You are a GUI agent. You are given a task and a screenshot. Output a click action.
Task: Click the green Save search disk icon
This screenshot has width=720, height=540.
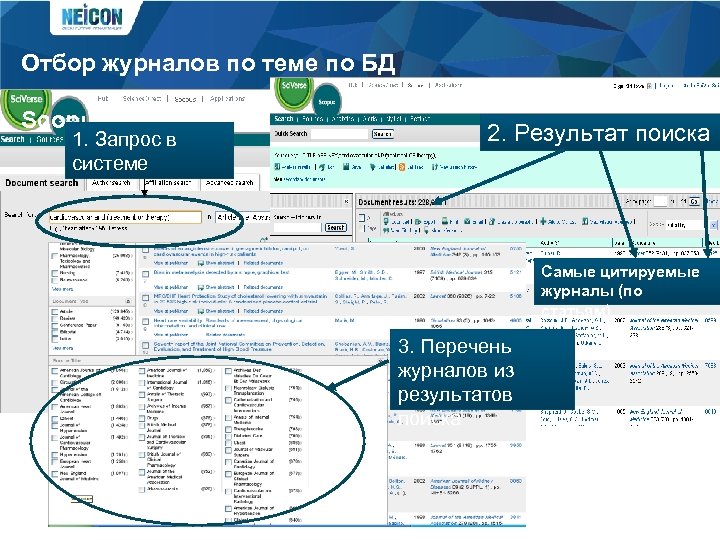[346, 167]
